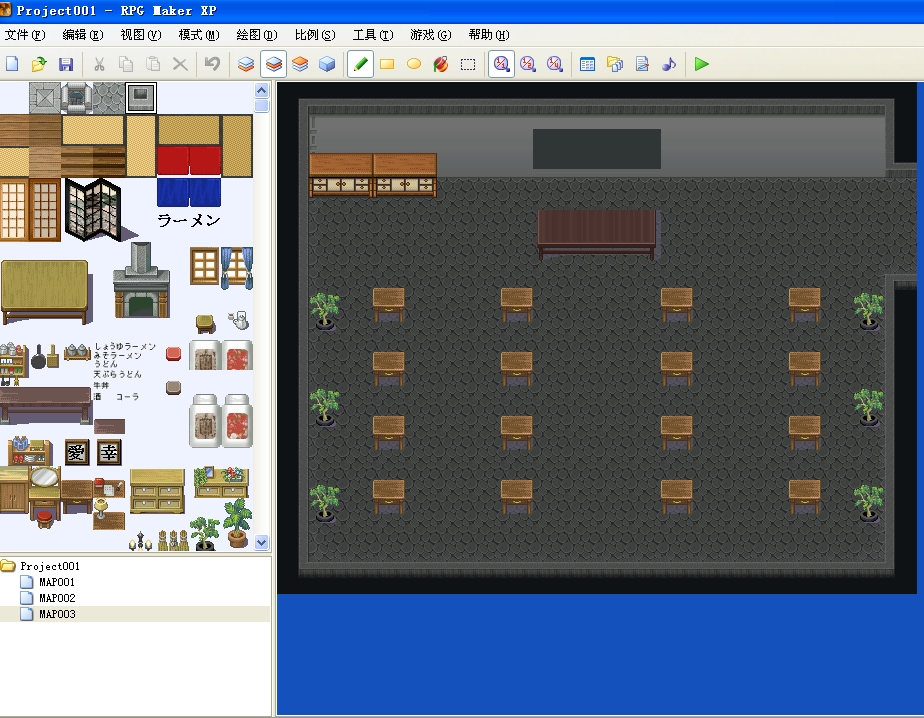Select MAP003 in the map tree
Image resolution: width=924 pixels, height=718 pixels.
click(x=57, y=614)
